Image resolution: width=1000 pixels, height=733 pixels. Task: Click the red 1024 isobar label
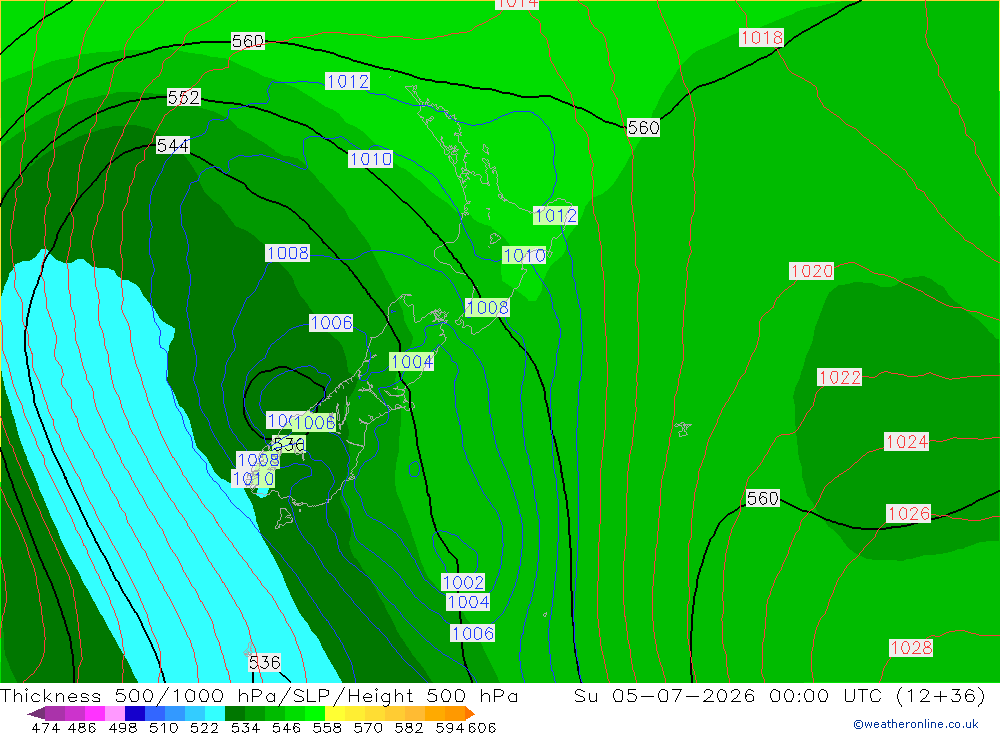tap(907, 441)
